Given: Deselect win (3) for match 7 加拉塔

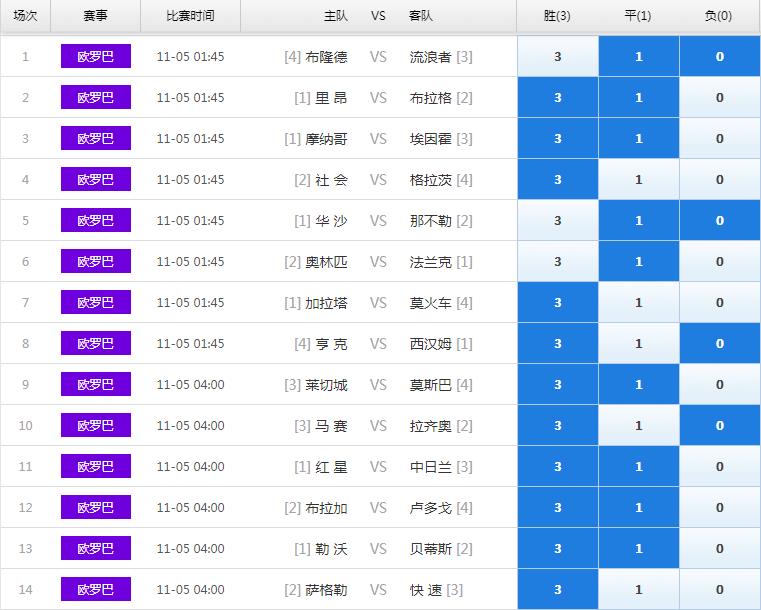Looking at the screenshot, I should [558, 302].
